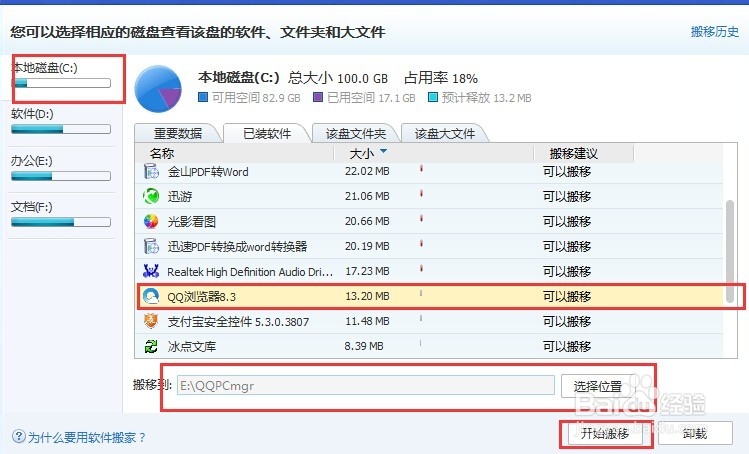
Task: Click the disk usage pie chart
Action: click(x=158, y=89)
